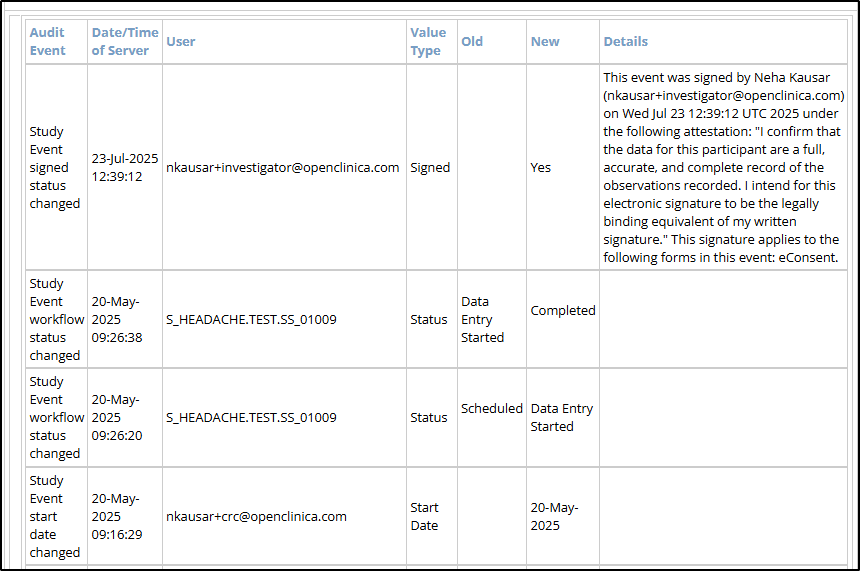Select the Details column header
Viewport: 860px width, 571px height.
click(x=625, y=42)
